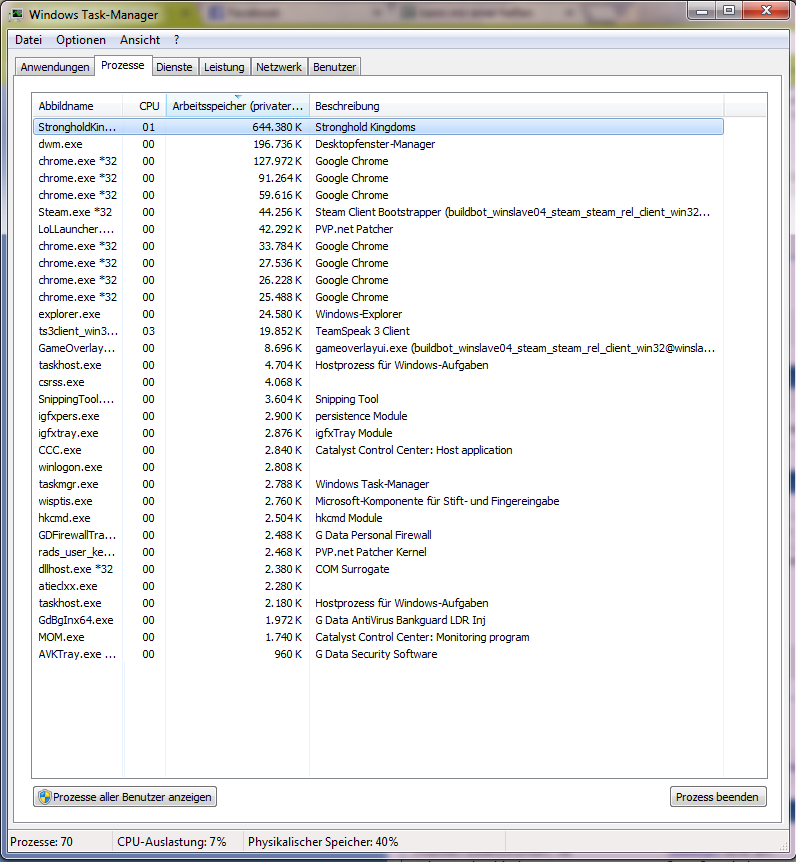Click Prozesse aller Benutzer anzeigen button

pyautogui.click(x=125, y=797)
